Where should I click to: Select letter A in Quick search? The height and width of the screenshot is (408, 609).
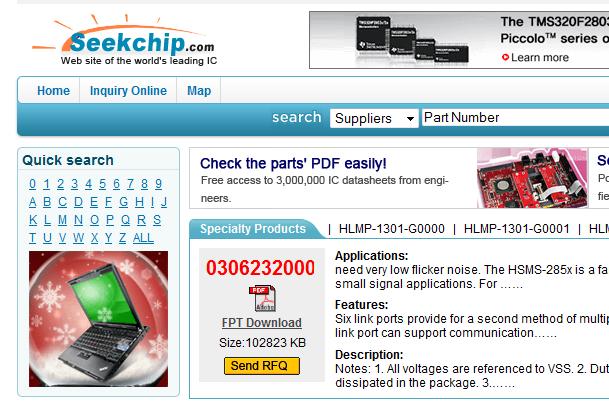coord(33,202)
